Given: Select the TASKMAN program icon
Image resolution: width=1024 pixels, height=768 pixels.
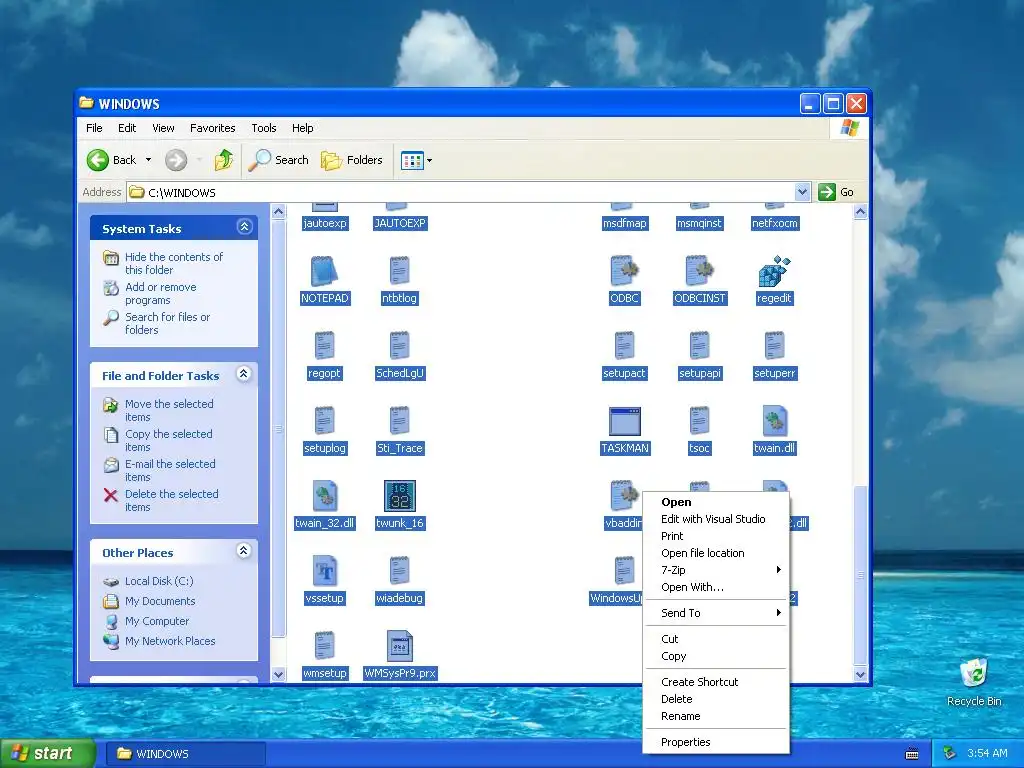Looking at the screenshot, I should tap(624, 421).
